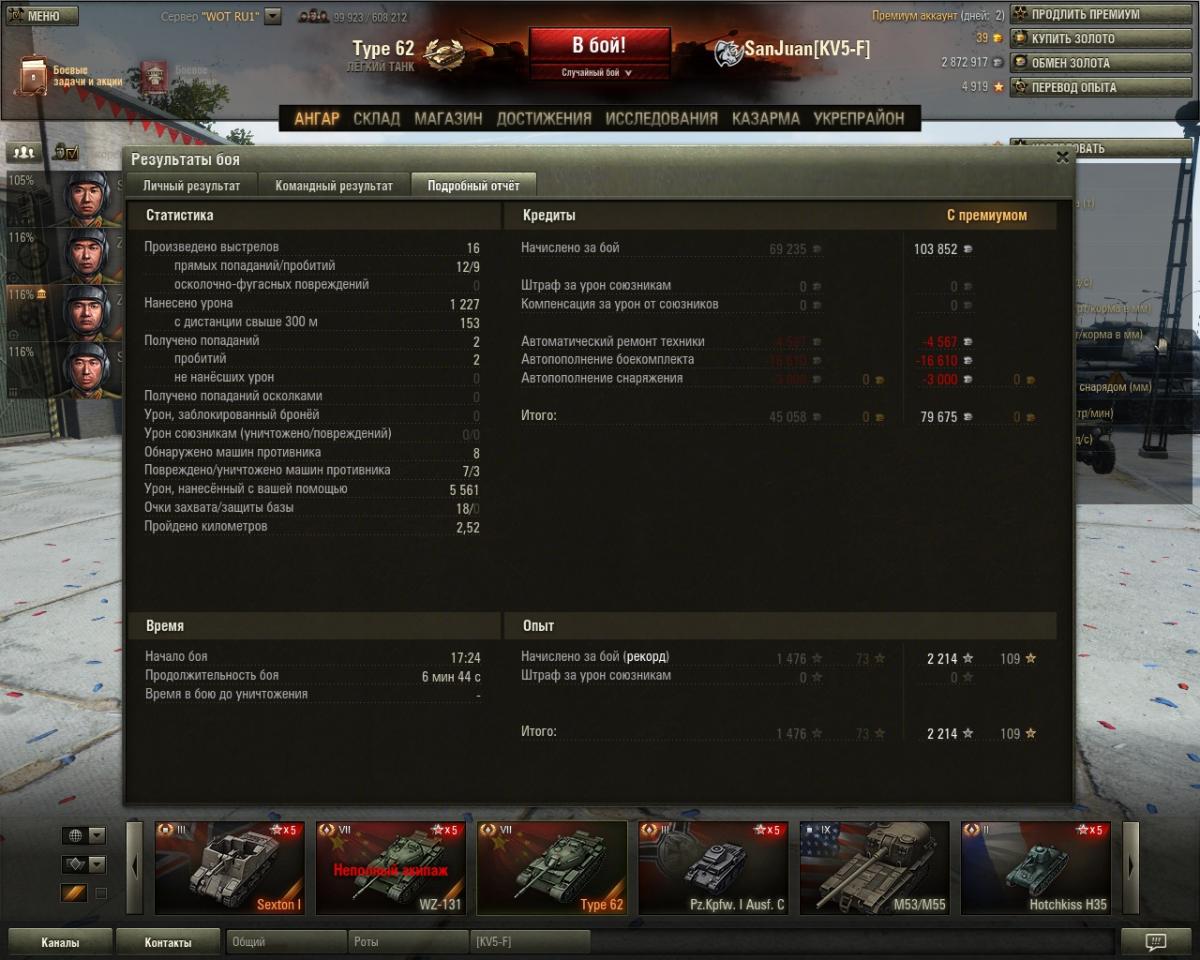Screen dimensions: 1200x960
Task: Click Купить золото button
Action: 1101,38
